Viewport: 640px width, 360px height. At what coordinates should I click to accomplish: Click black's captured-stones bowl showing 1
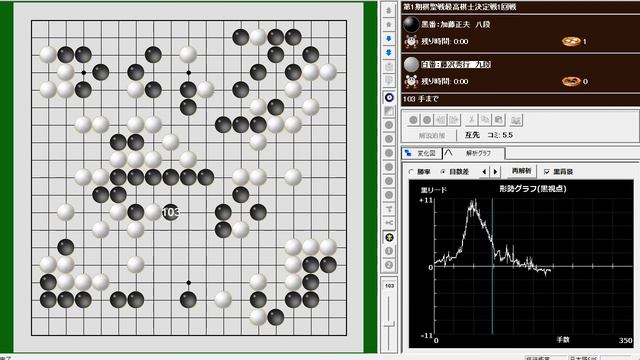[571, 41]
